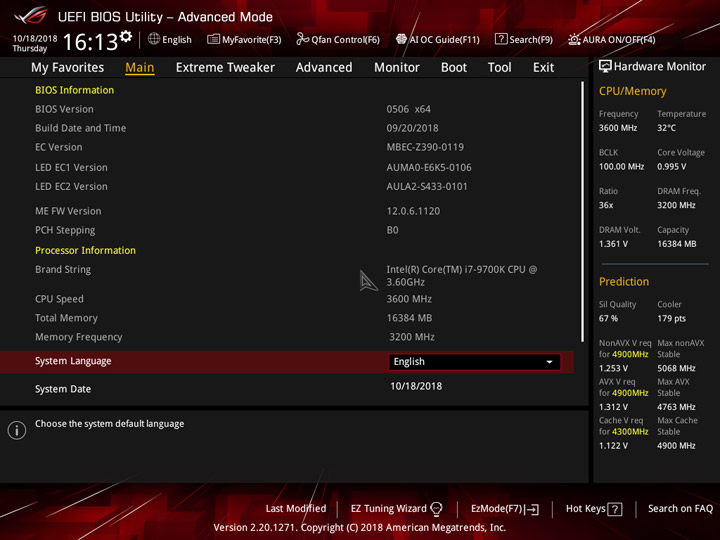Viewport: 720px width, 540px height.
Task: Open AI OC Guide(F11)
Action: (444, 40)
